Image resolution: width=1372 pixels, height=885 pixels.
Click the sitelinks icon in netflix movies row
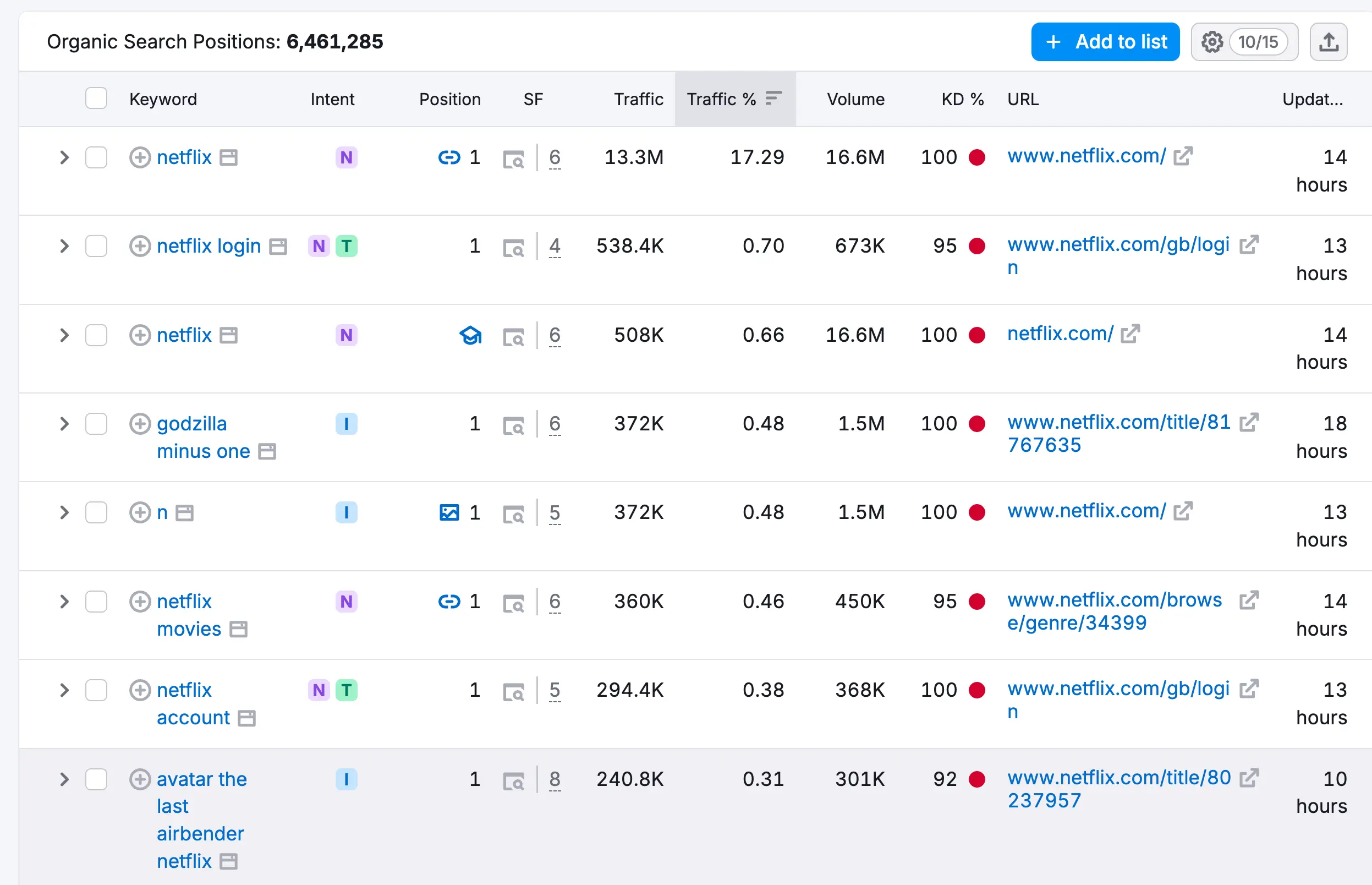(x=449, y=602)
